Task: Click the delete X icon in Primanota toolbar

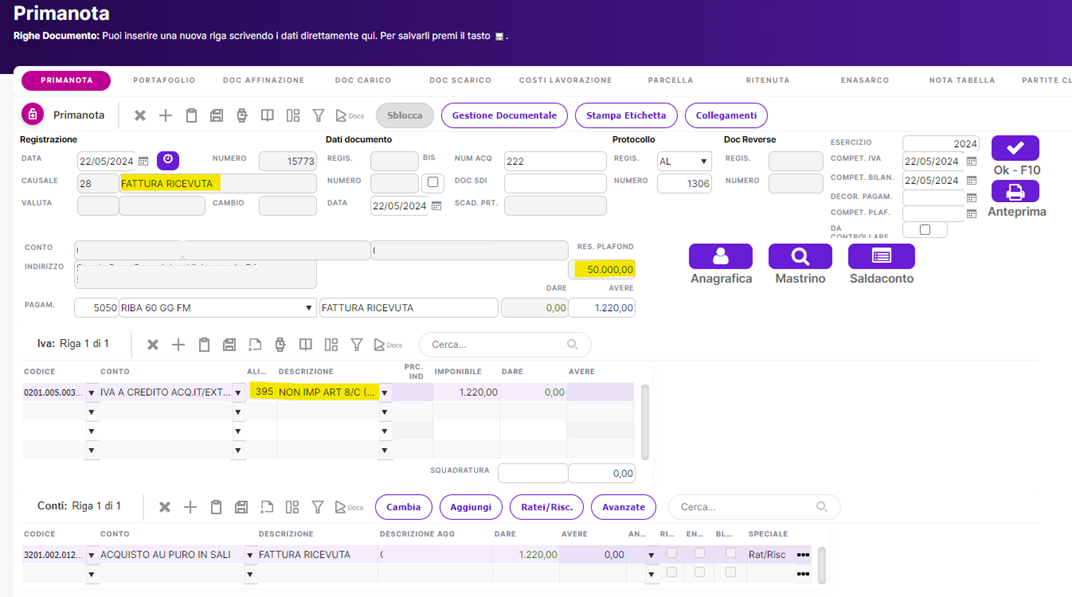Action: point(140,116)
